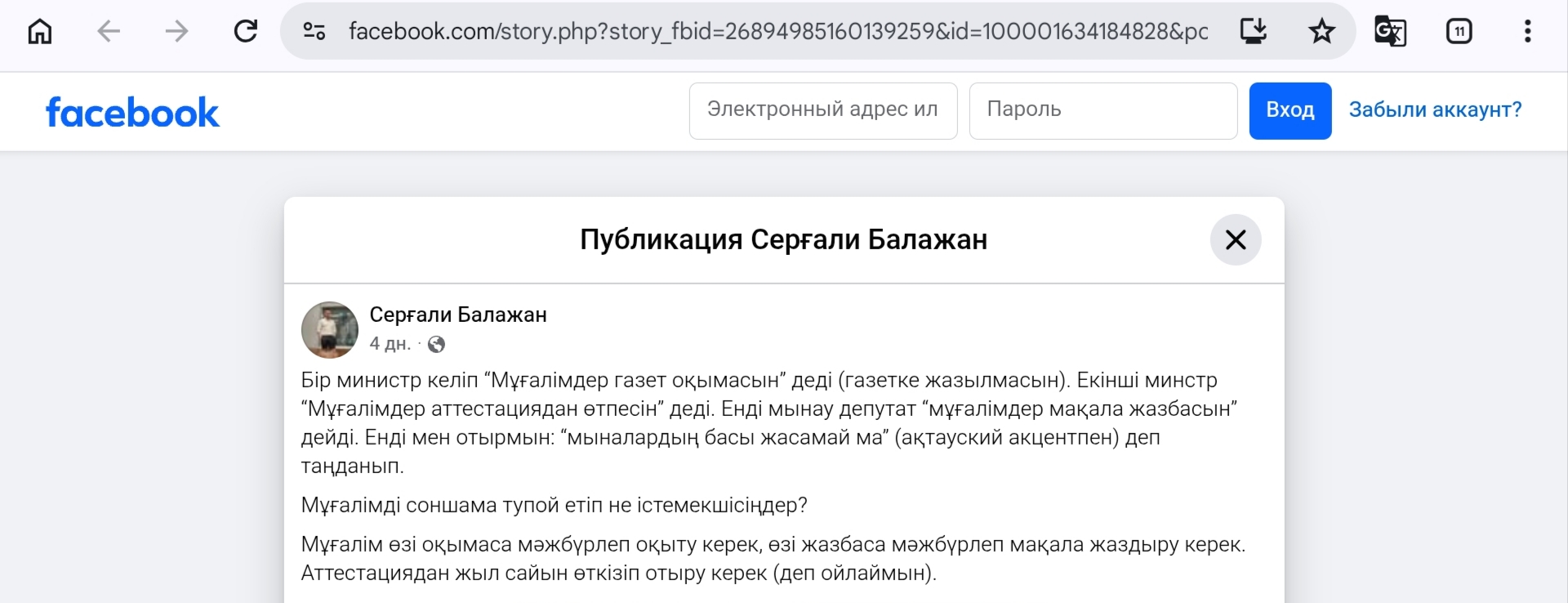Open site information settings icon
1568x603 pixels.
(x=314, y=31)
